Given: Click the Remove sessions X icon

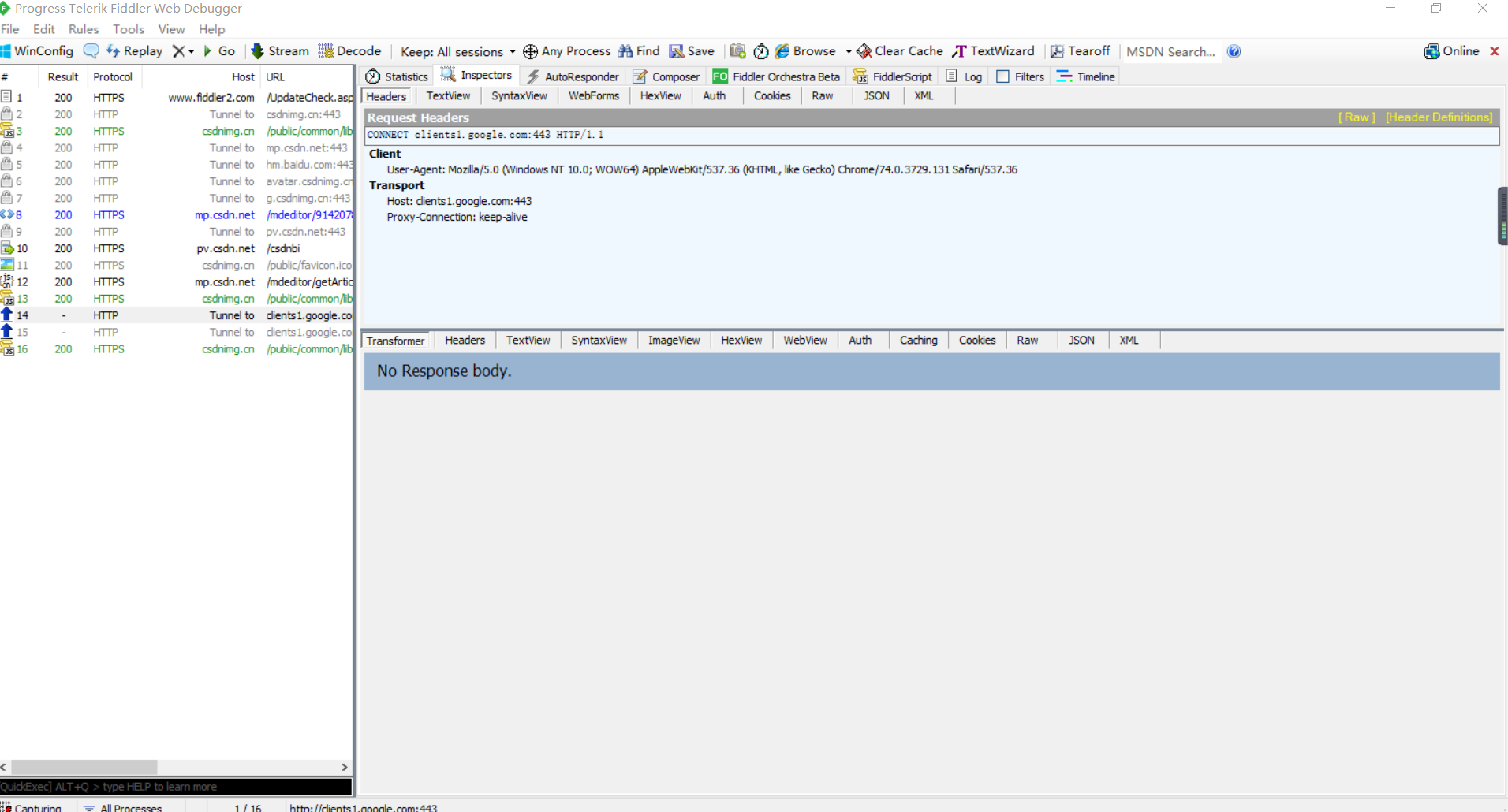Looking at the screenshot, I should [x=178, y=51].
